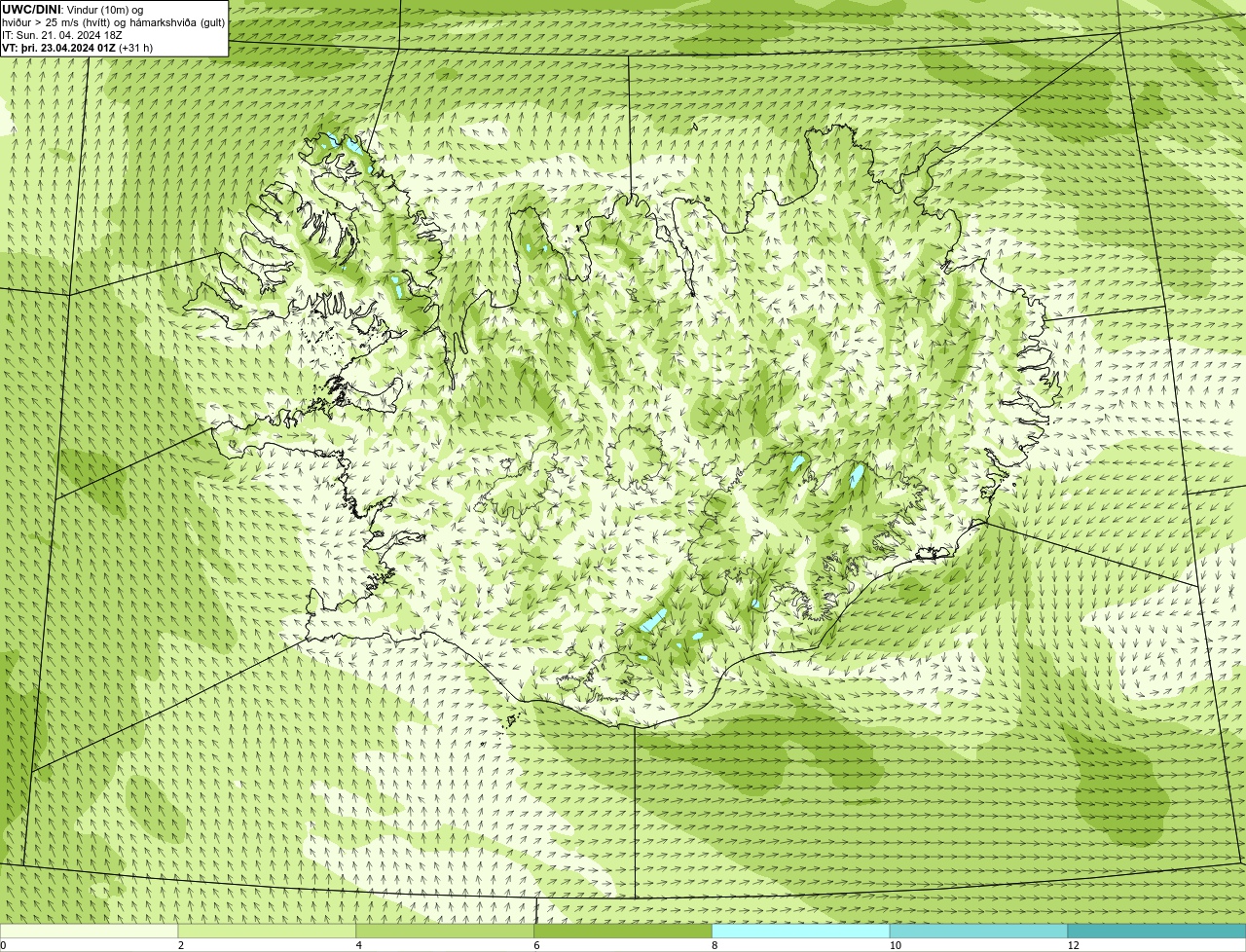Click the legend scale label '2'

[181, 945]
